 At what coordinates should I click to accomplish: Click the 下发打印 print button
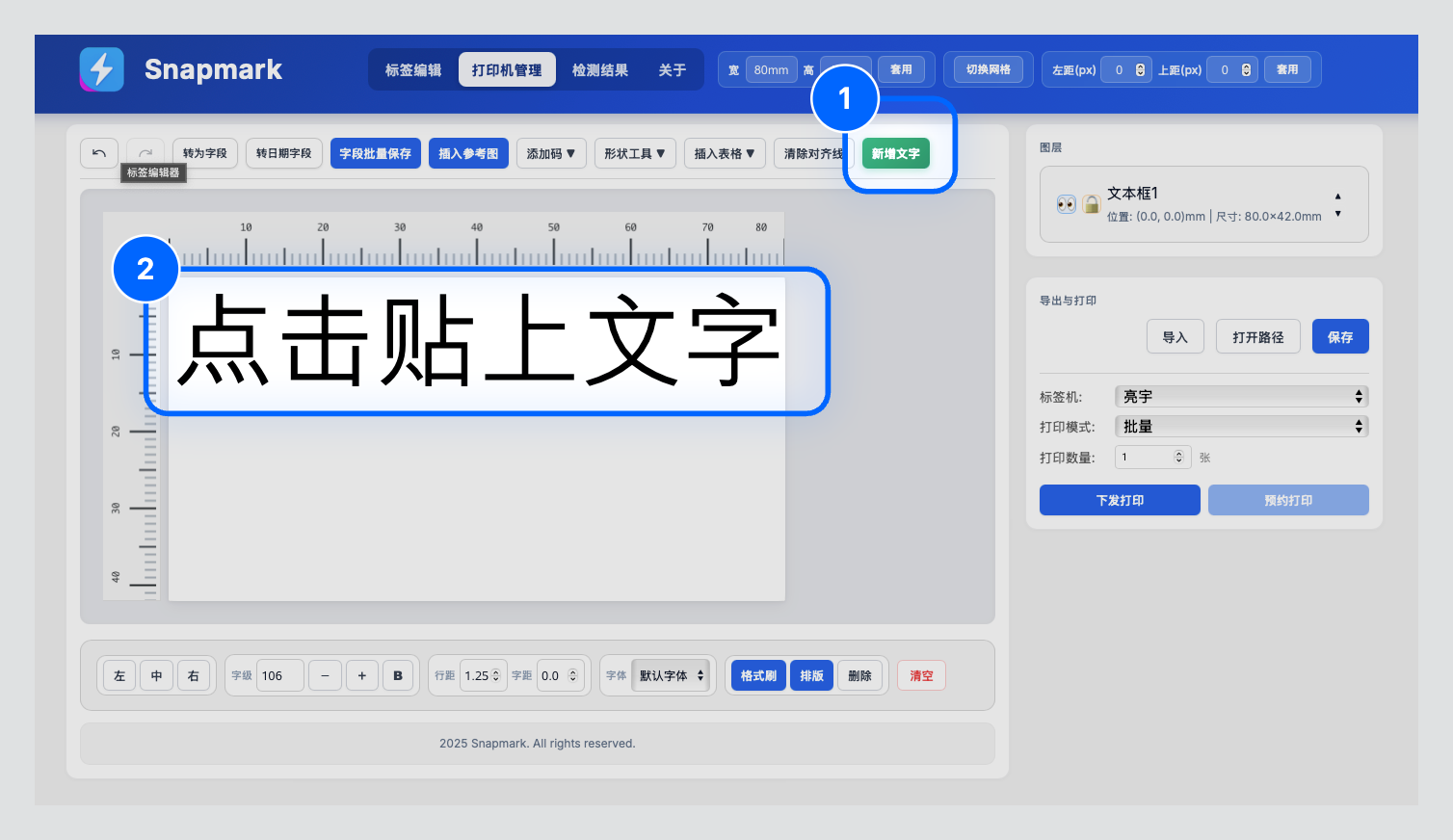(x=1120, y=500)
